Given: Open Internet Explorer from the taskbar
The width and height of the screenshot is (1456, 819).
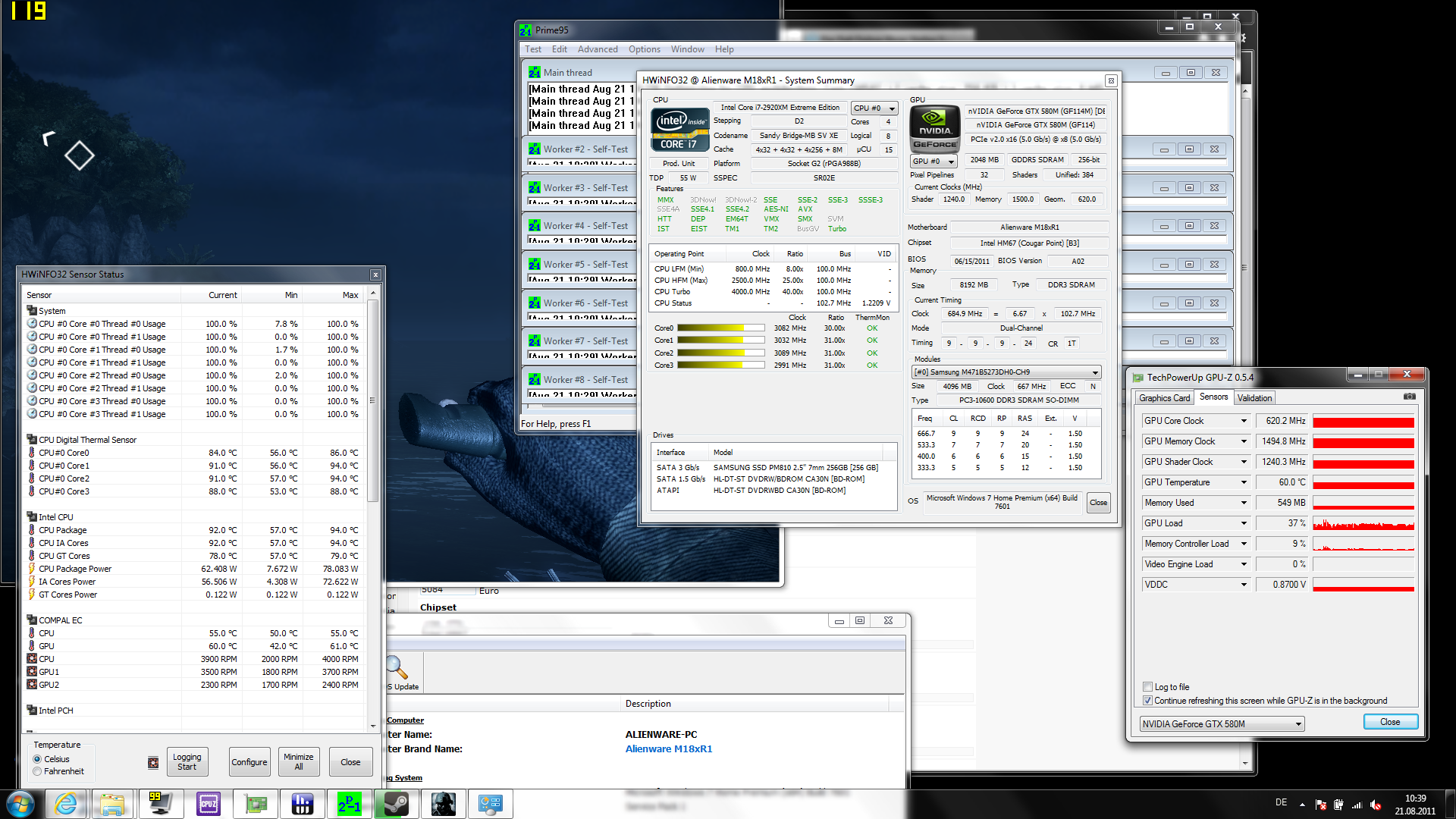Looking at the screenshot, I should click(x=67, y=804).
